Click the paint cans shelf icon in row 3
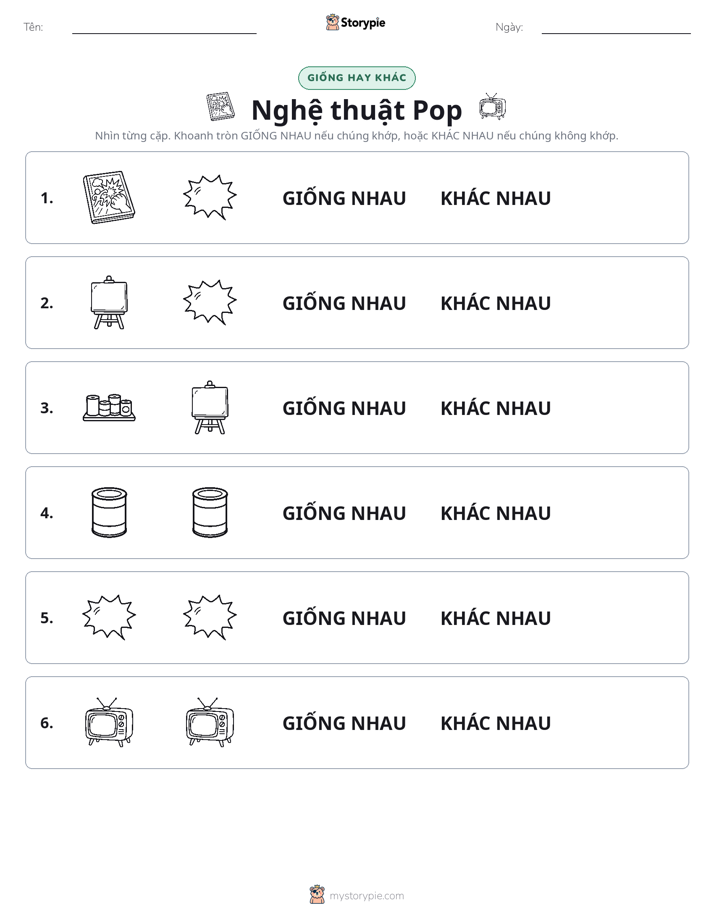The height and width of the screenshot is (924, 714). pyautogui.click(x=109, y=407)
